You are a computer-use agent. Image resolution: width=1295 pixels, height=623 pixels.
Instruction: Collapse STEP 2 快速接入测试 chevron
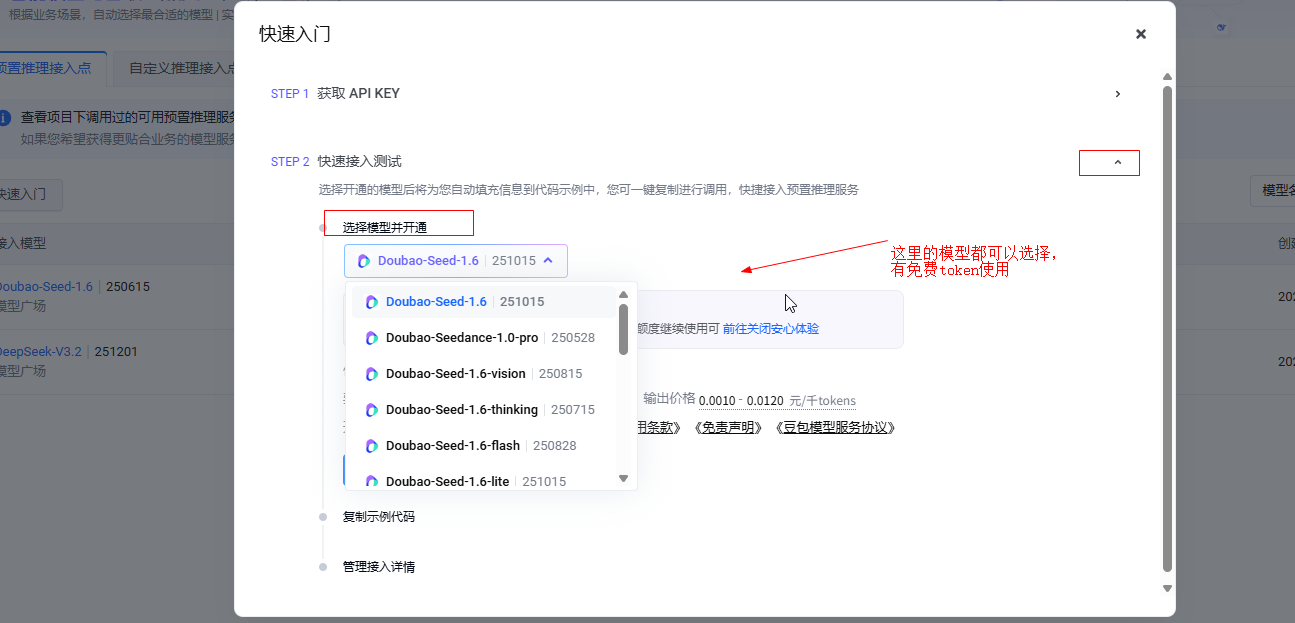click(x=1118, y=162)
